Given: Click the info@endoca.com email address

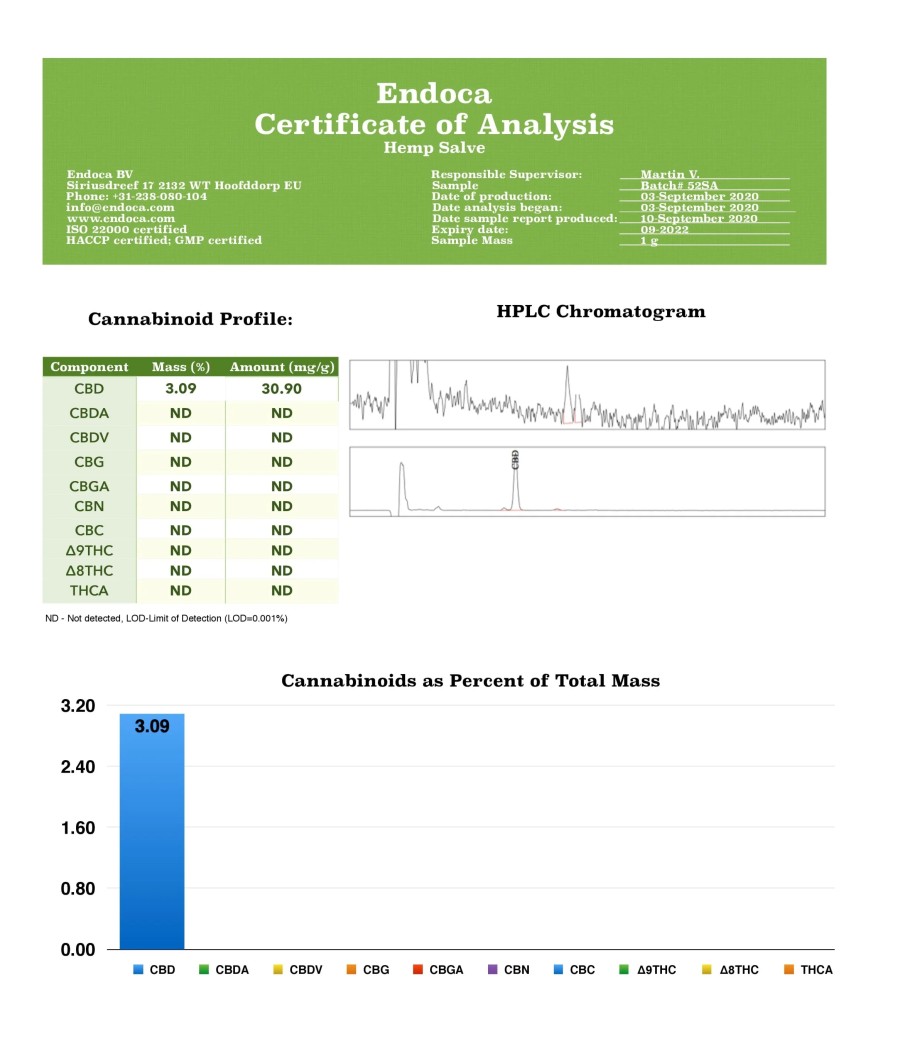Looking at the screenshot, I should point(120,207).
